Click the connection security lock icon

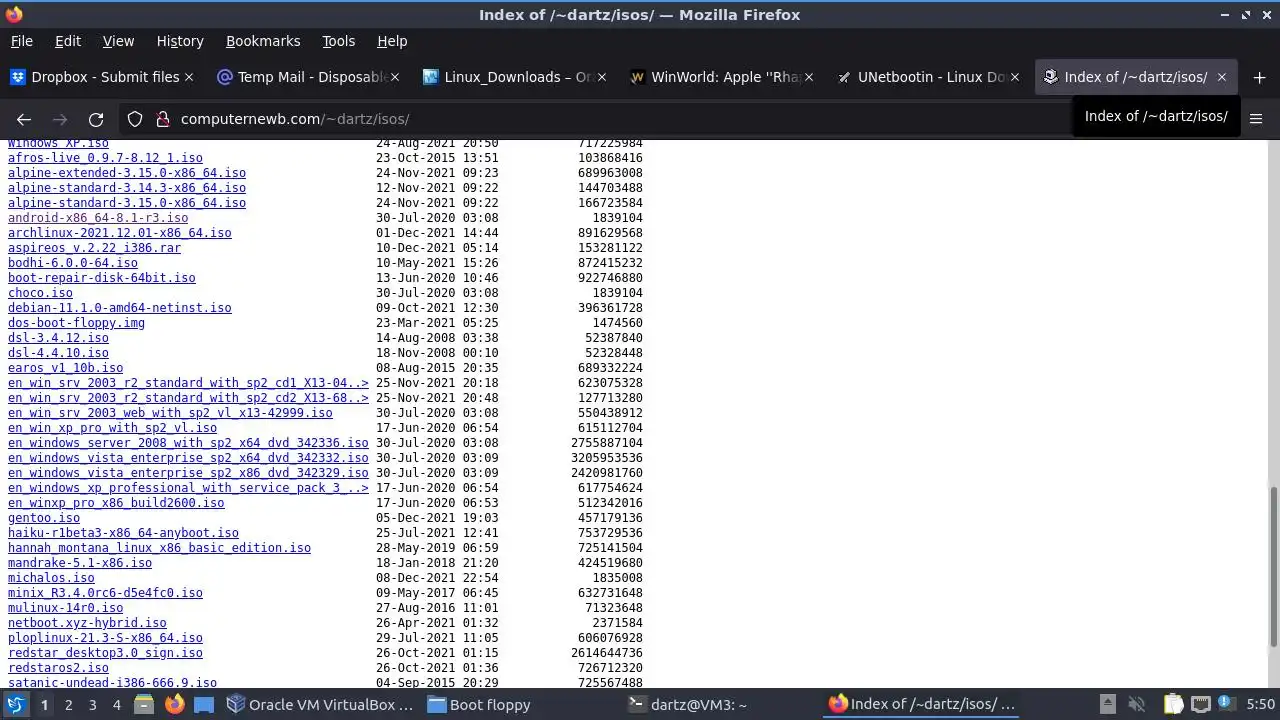click(x=163, y=119)
